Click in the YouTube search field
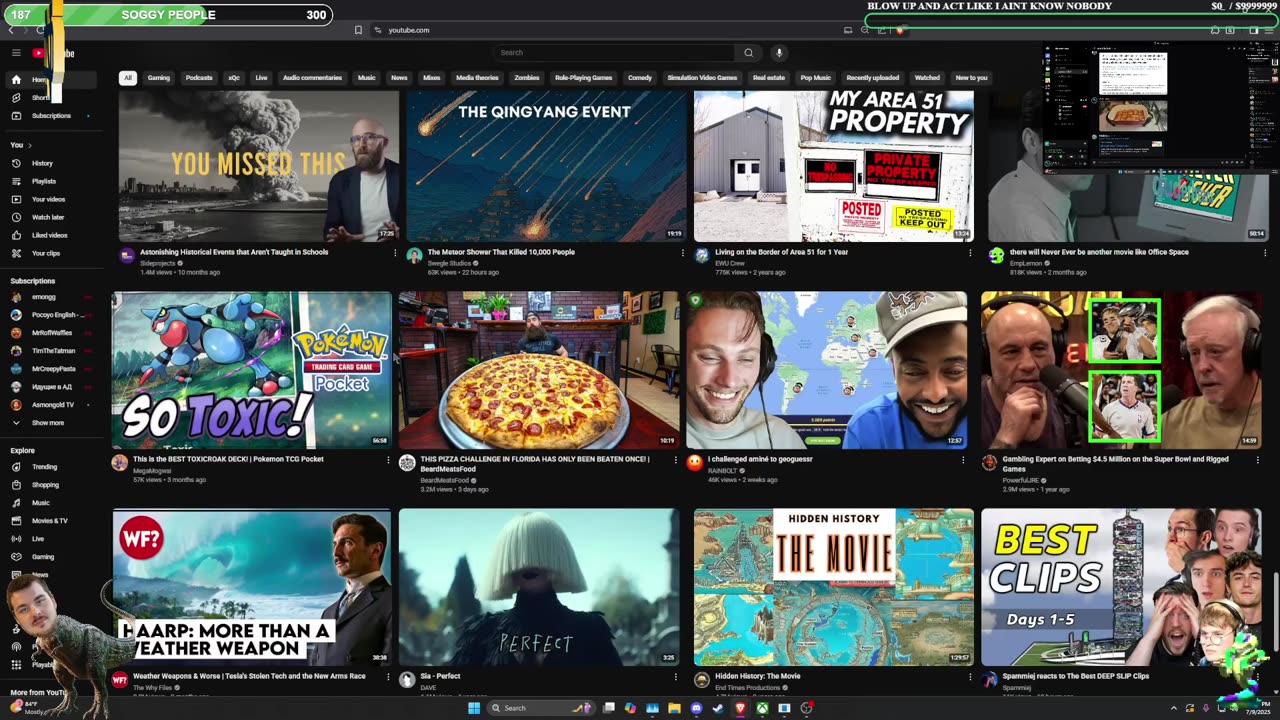This screenshot has width=1280, height=720. click(x=614, y=53)
